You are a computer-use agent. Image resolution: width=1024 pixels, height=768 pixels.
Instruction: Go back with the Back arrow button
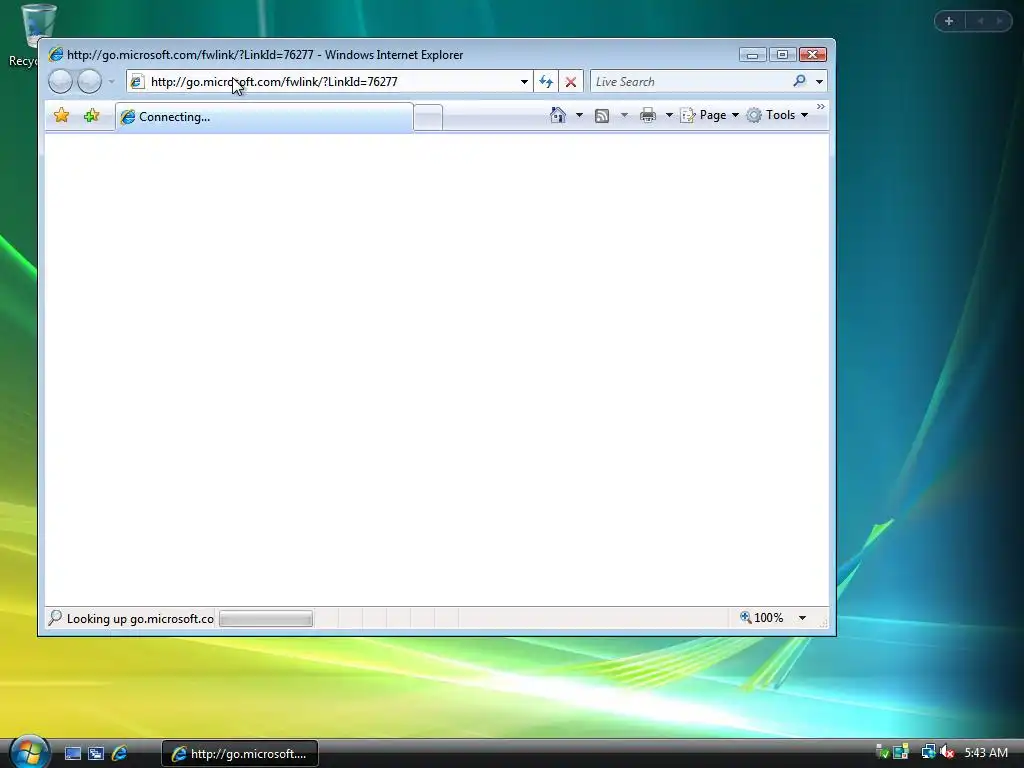(x=60, y=82)
